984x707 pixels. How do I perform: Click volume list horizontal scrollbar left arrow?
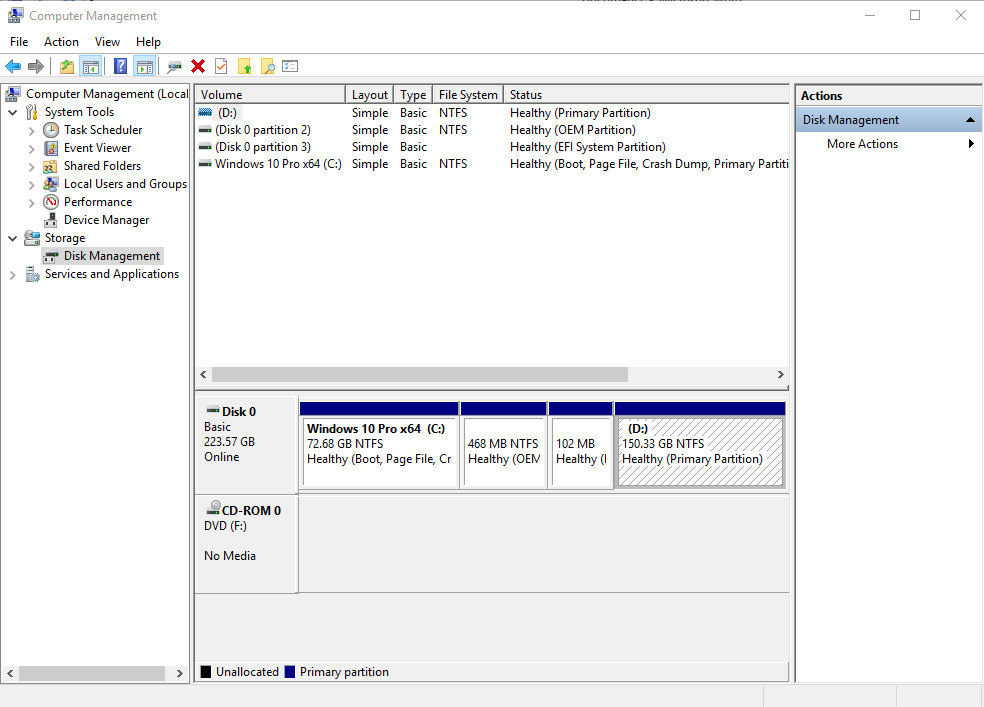click(x=203, y=375)
